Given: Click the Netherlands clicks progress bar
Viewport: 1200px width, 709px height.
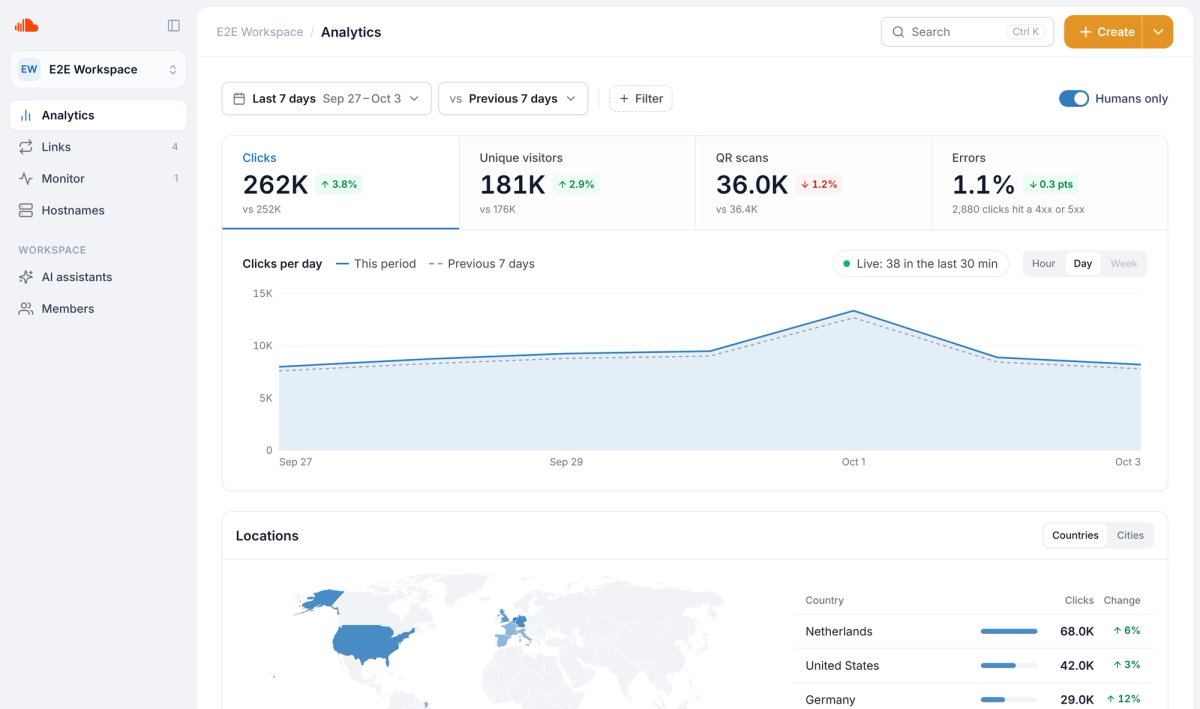Looking at the screenshot, I should pyautogui.click(x=1009, y=632).
